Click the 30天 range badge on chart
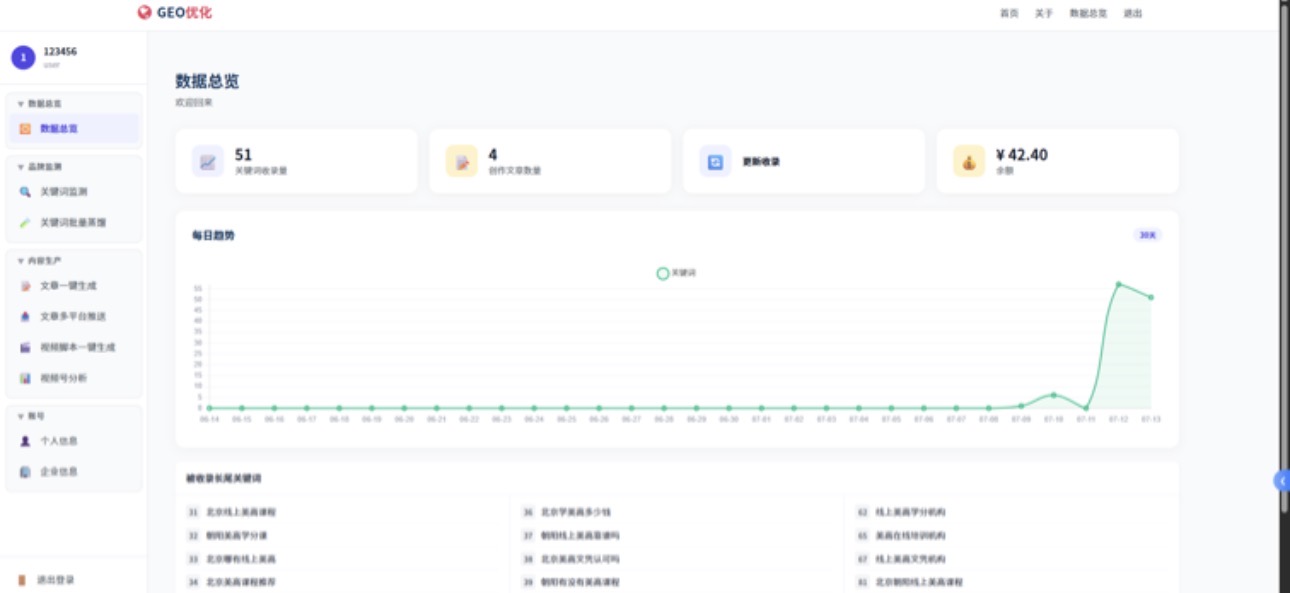 [1147, 235]
